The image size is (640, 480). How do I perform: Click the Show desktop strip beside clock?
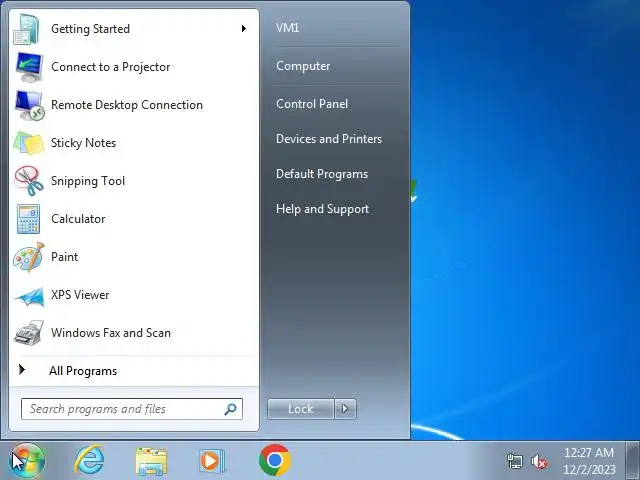pyautogui.click(x=633, y=460)
